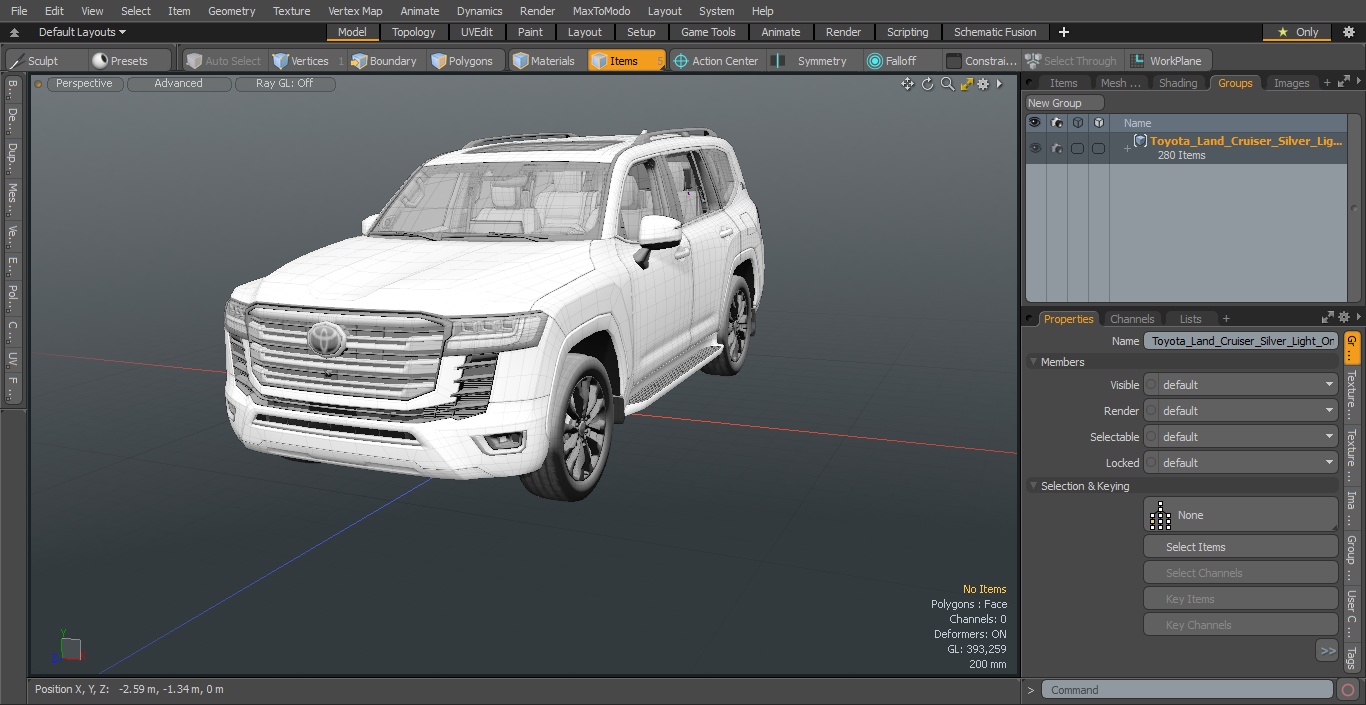Screen dimensions: 1366x705
Task: Toggle selectable checkbox of Toyota group
Action: point(1078,148)
